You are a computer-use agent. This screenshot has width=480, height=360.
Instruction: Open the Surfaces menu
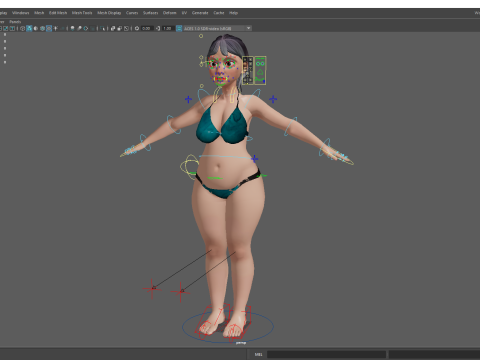(150, 13)
